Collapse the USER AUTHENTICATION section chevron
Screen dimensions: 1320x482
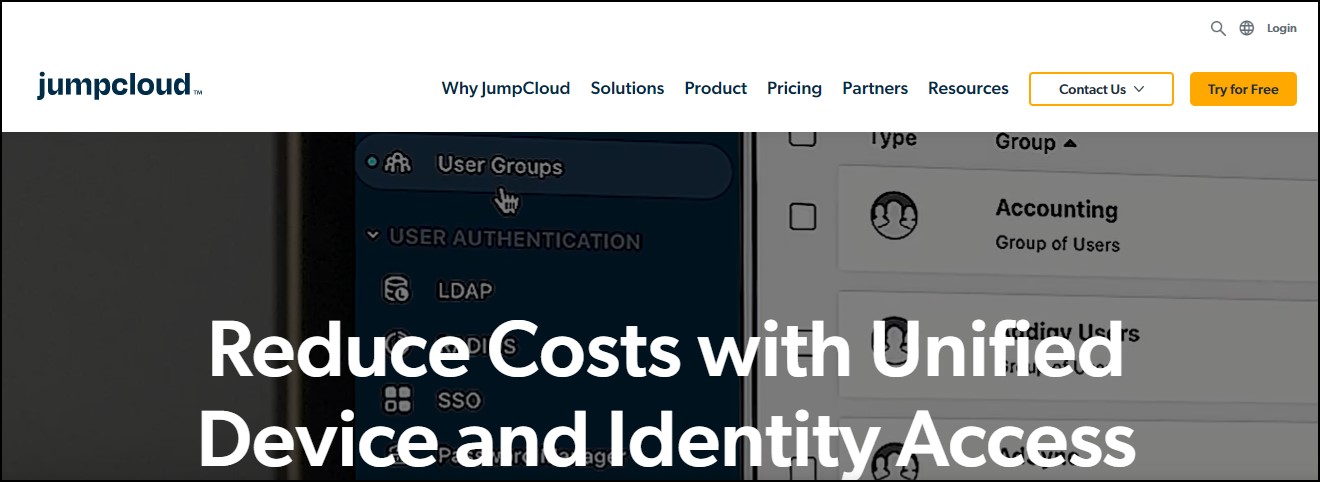pos(373,237)
